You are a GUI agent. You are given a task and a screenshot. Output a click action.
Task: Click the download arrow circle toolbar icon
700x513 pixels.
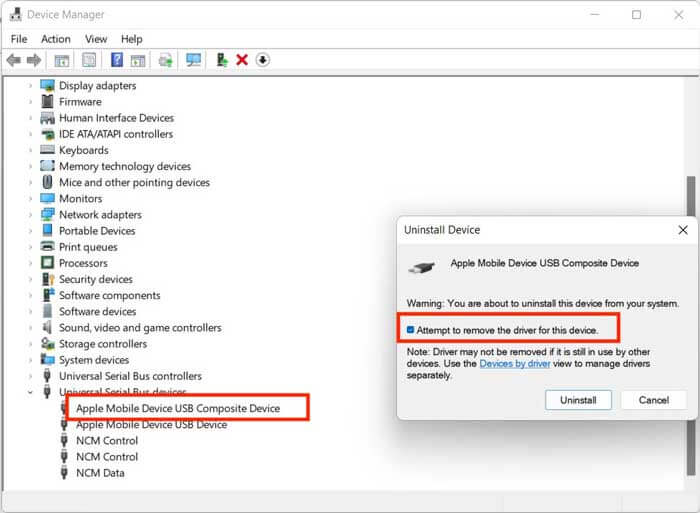point(262,60)
